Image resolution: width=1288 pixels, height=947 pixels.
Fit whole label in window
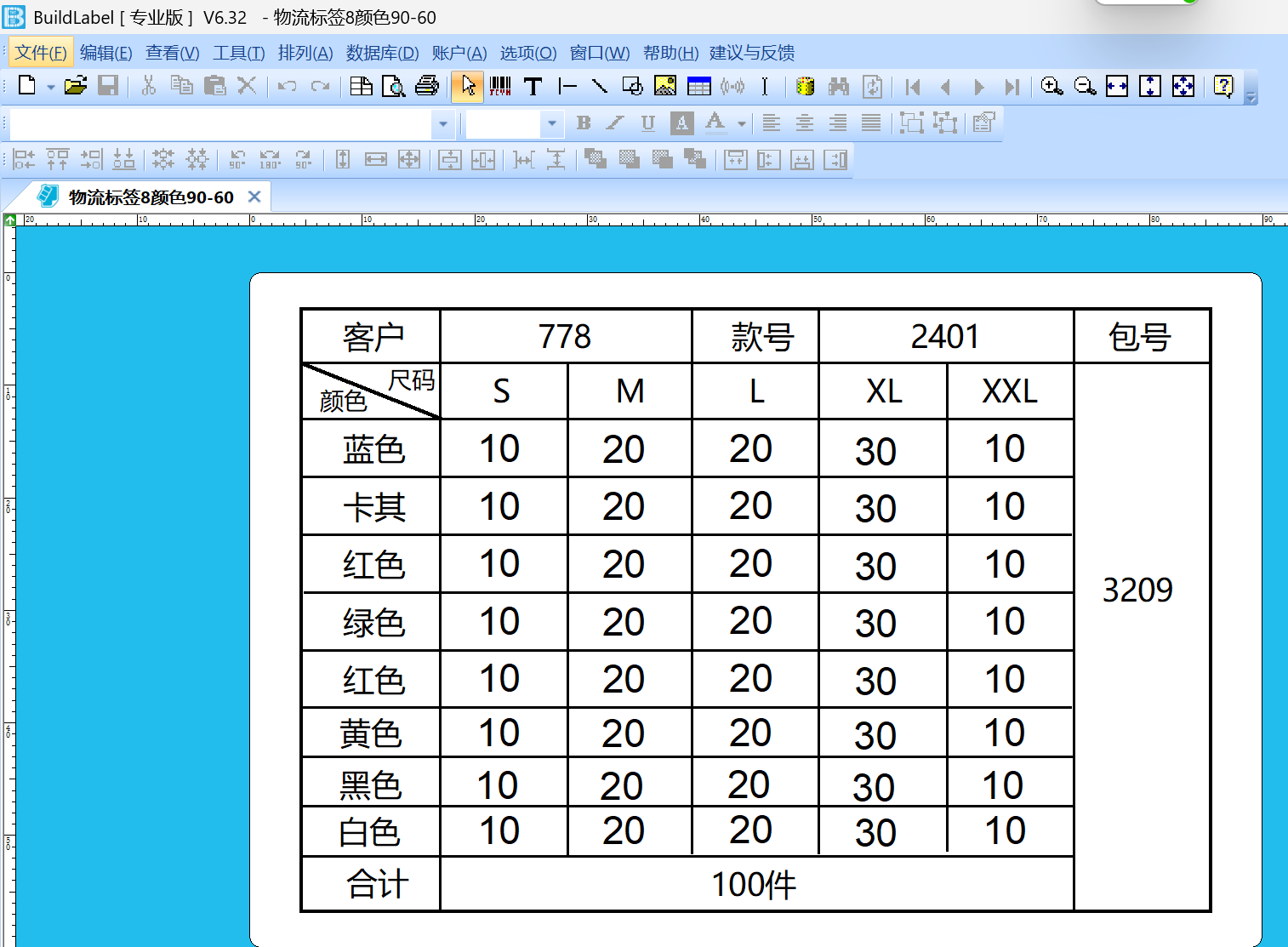tap(1183, 86)
